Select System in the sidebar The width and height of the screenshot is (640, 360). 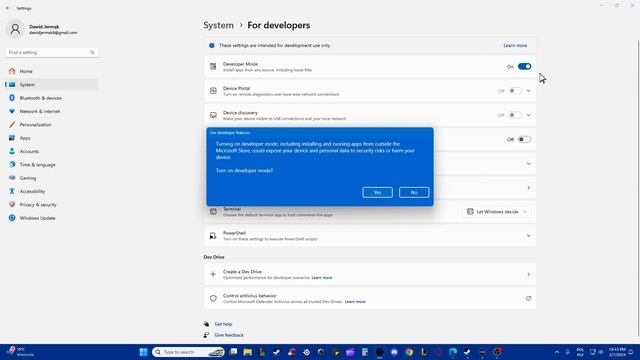click(52, 84)
